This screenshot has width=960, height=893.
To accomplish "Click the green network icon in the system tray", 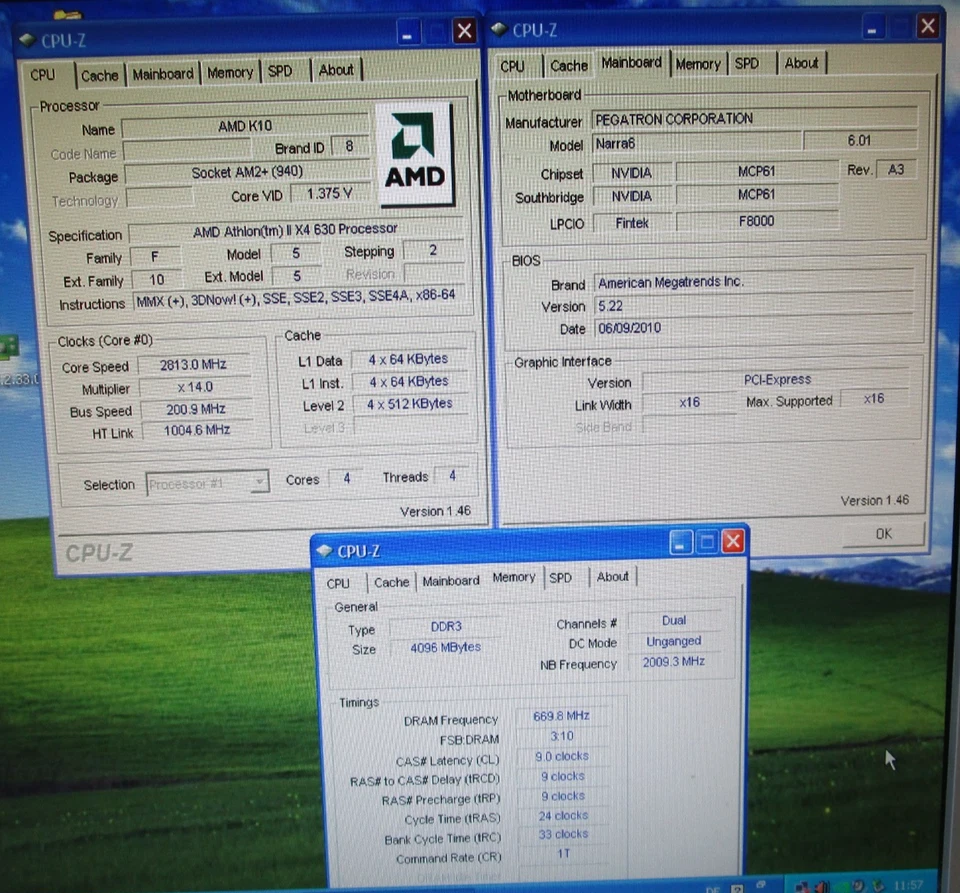I will [842, 884].
